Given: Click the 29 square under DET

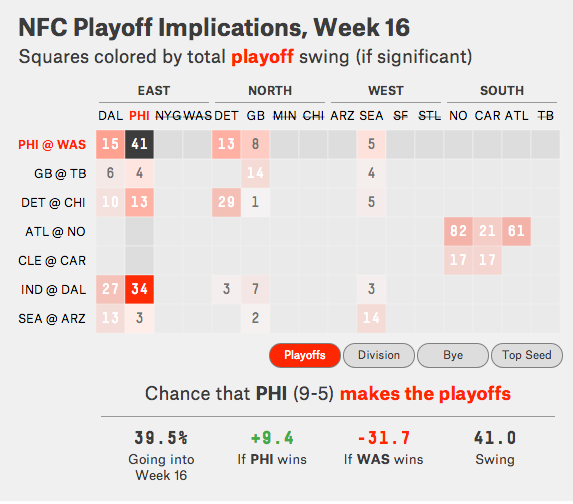Looking at the screenshot, I should point(226,202).
